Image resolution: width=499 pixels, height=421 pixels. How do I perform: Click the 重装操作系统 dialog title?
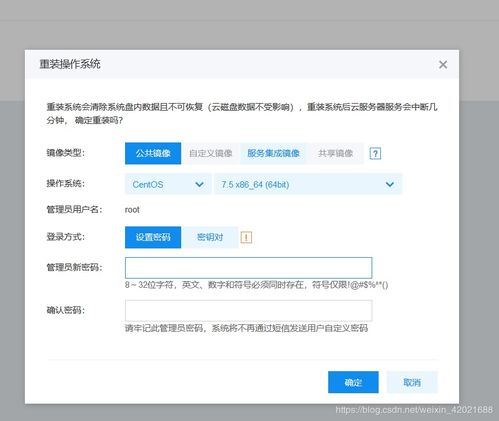[70, 64]
